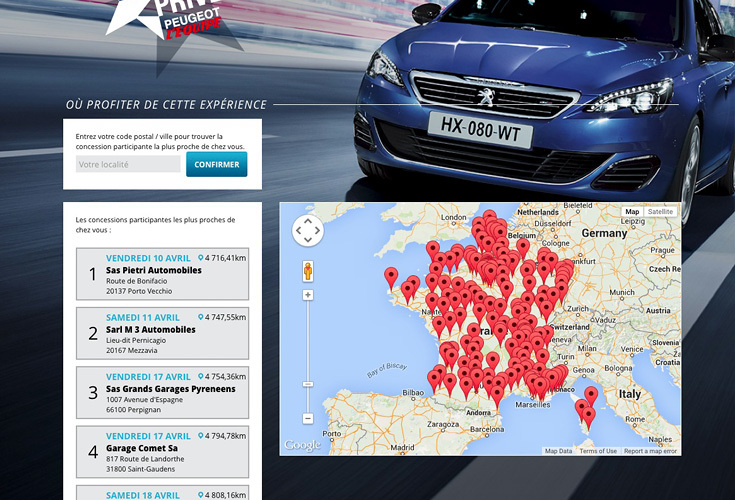Click the '66100 Perpignan' address text
Viewport: 735px width, 500px height.
click(133, 410)
